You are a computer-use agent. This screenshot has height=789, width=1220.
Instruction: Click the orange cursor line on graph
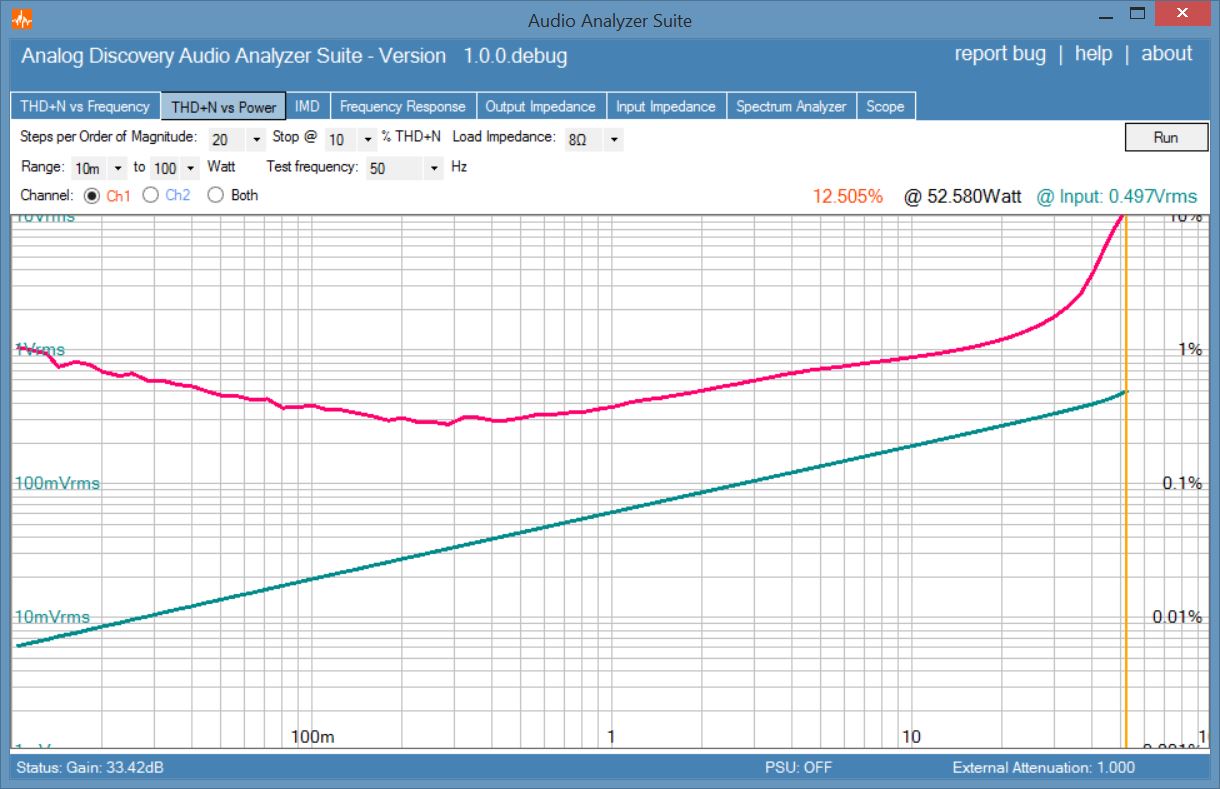pos(1127,480)
